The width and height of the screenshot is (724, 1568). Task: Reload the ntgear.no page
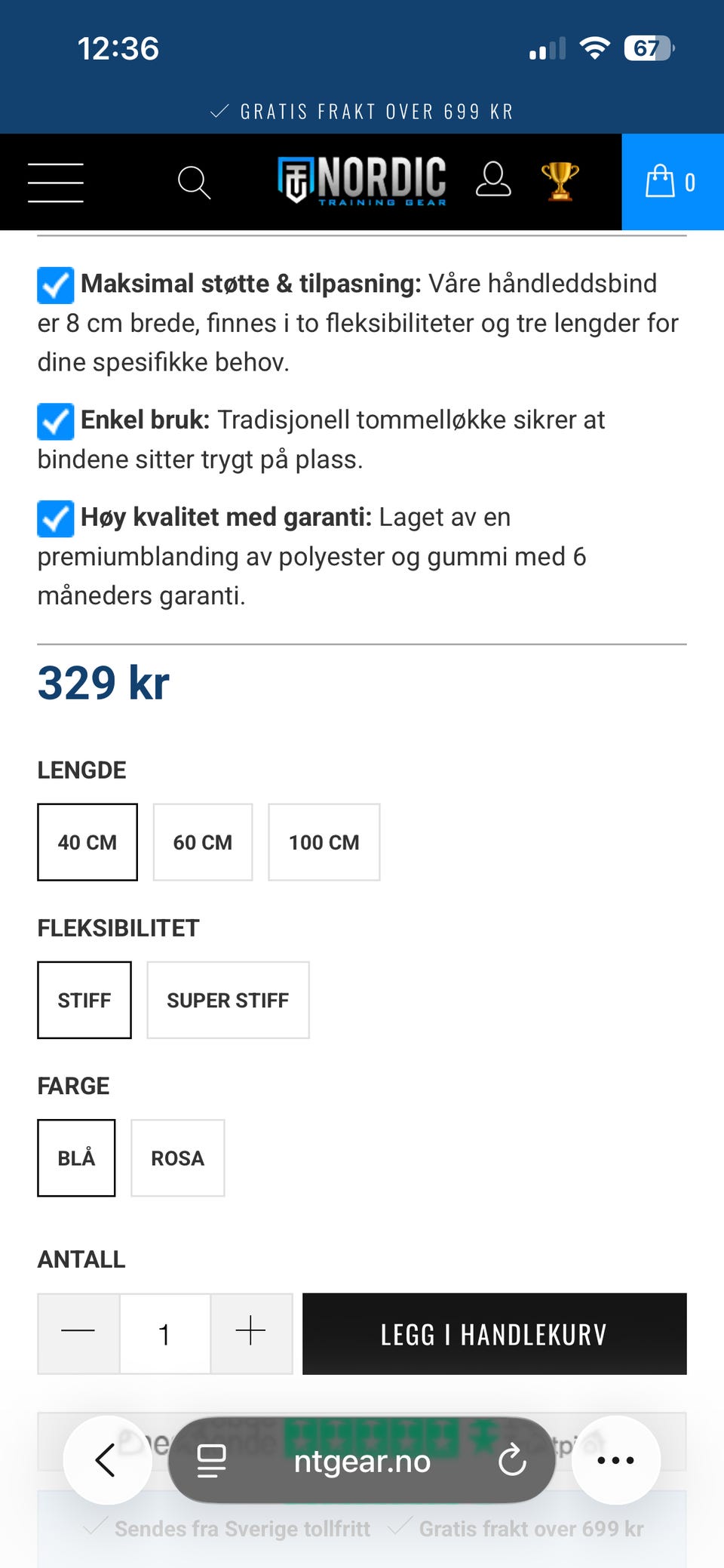pos(512,1460)
